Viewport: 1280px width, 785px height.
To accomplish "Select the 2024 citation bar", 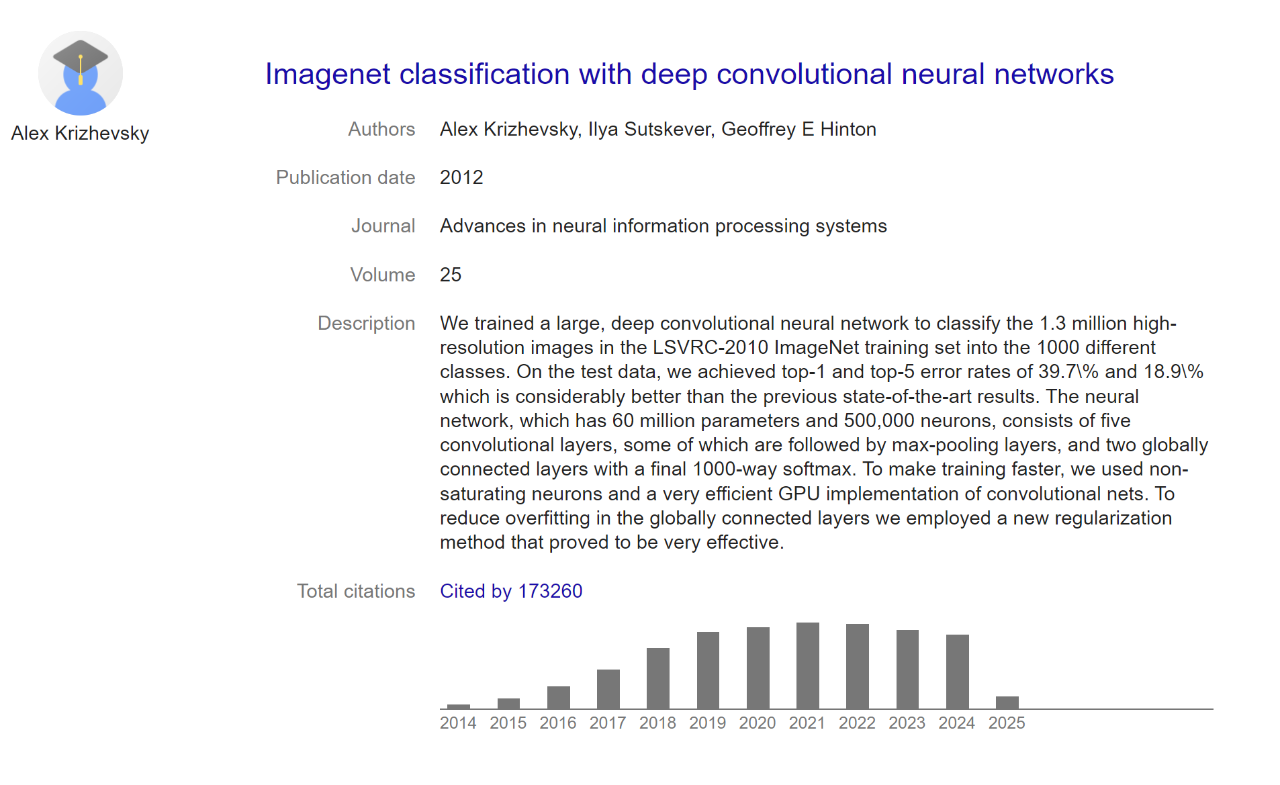I will pos(957,672).
